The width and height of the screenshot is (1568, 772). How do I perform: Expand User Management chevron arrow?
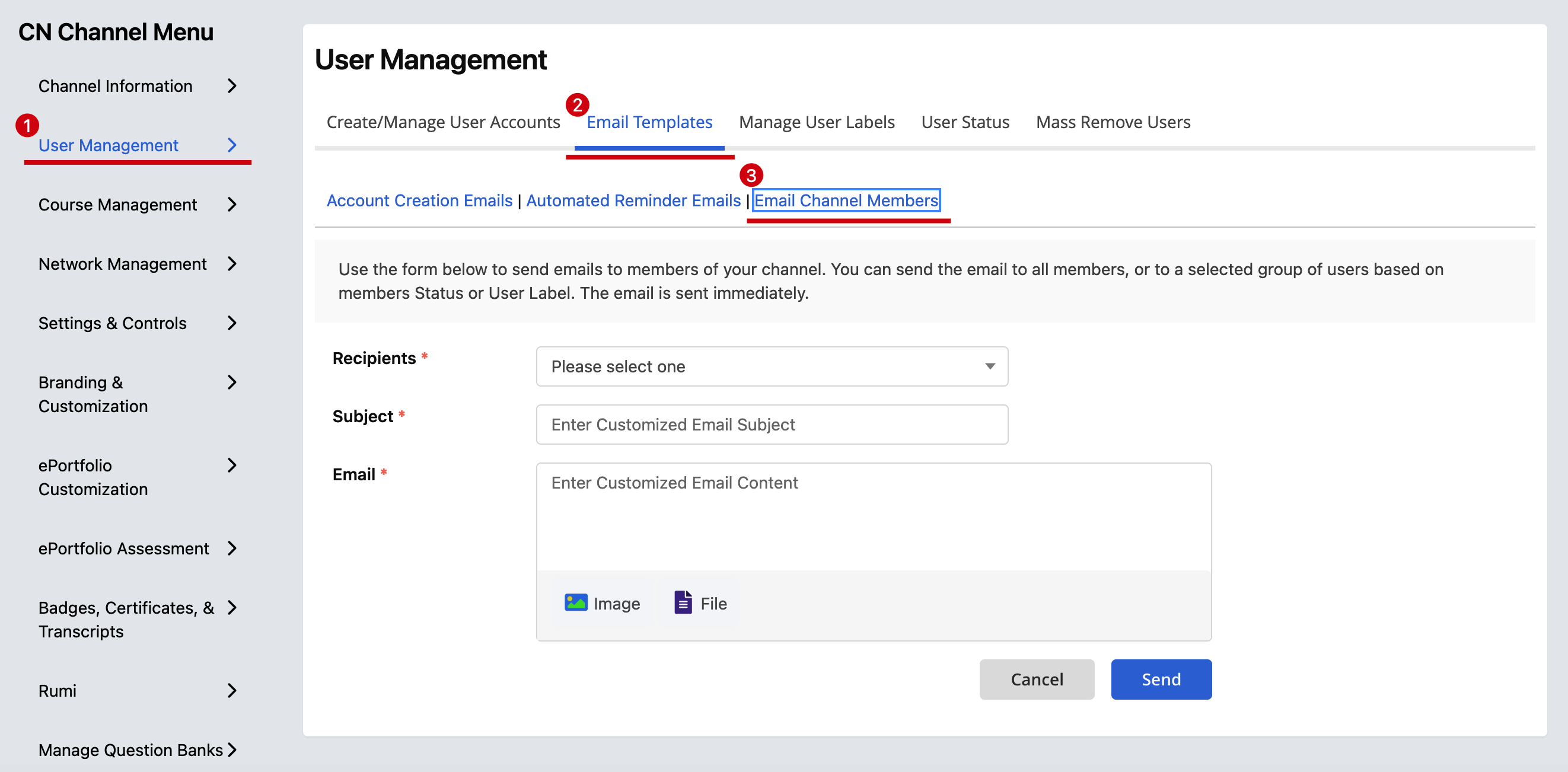point(232,145)
